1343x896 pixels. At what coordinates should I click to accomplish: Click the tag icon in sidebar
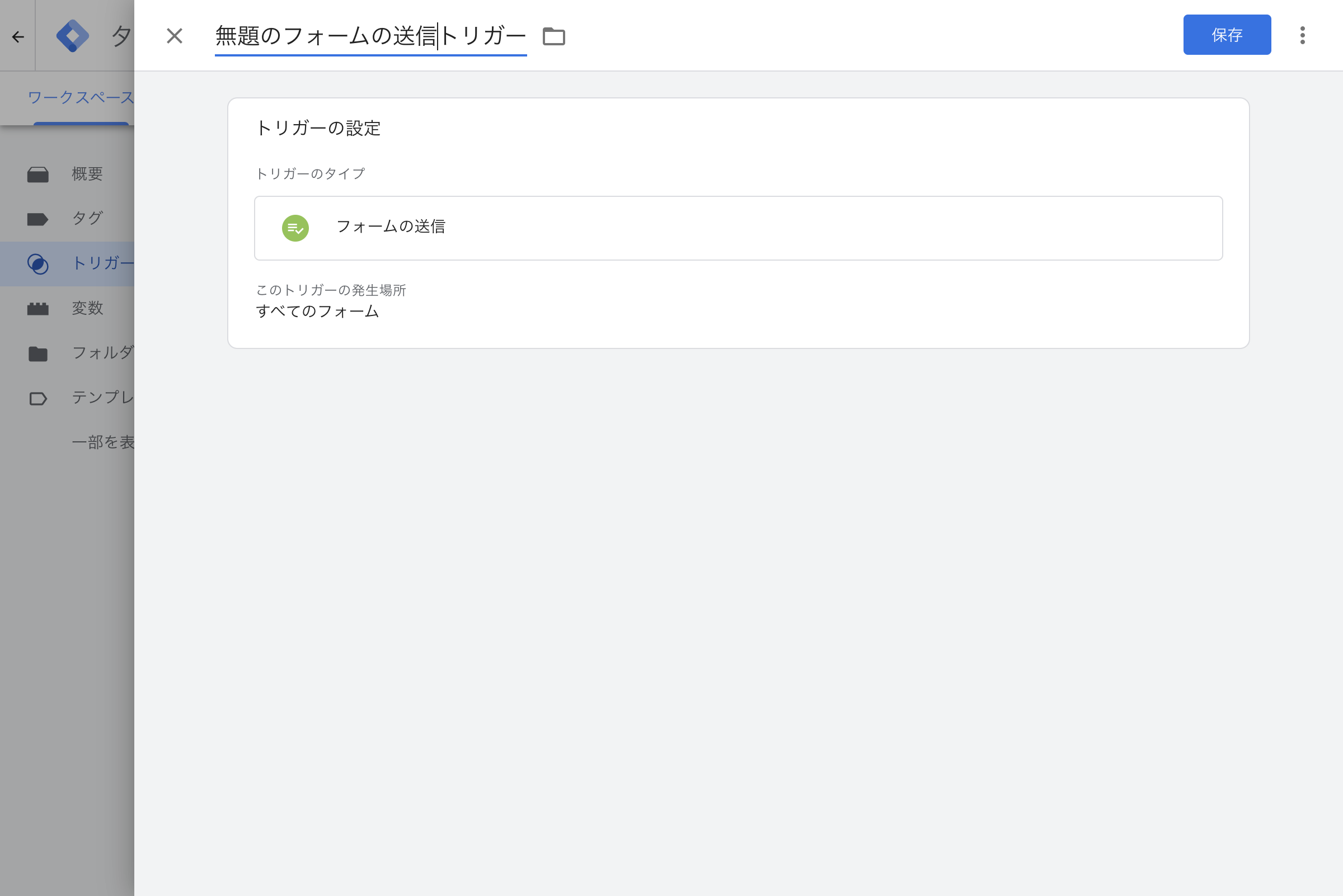coord(37,219)
